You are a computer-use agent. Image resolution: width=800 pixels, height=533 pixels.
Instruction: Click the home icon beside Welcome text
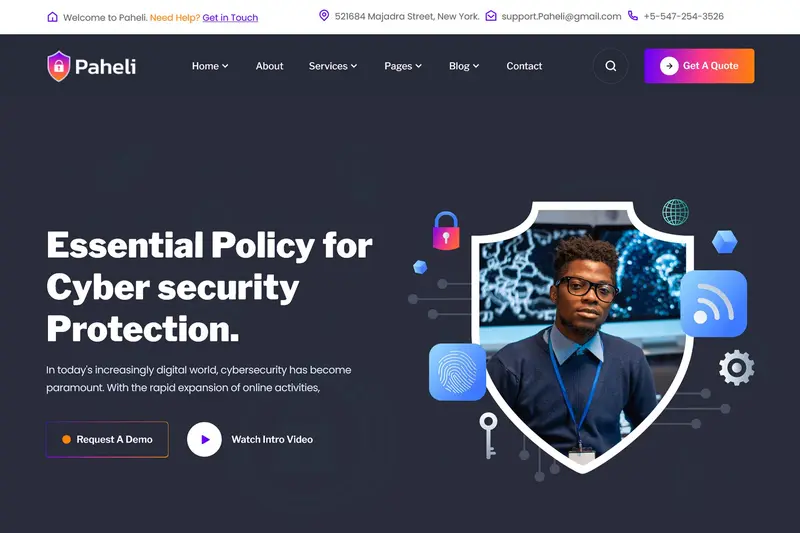click(x=53, y=17)
